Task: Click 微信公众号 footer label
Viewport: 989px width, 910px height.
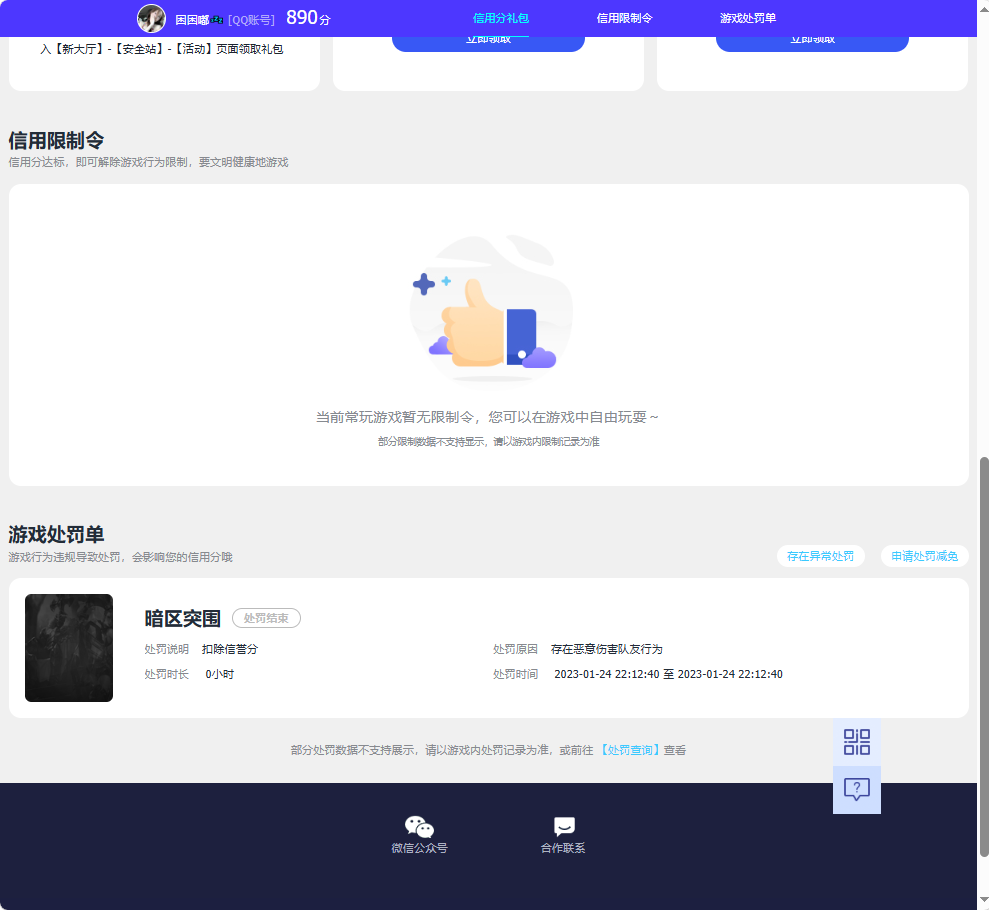Action: (x=419, y=848)
